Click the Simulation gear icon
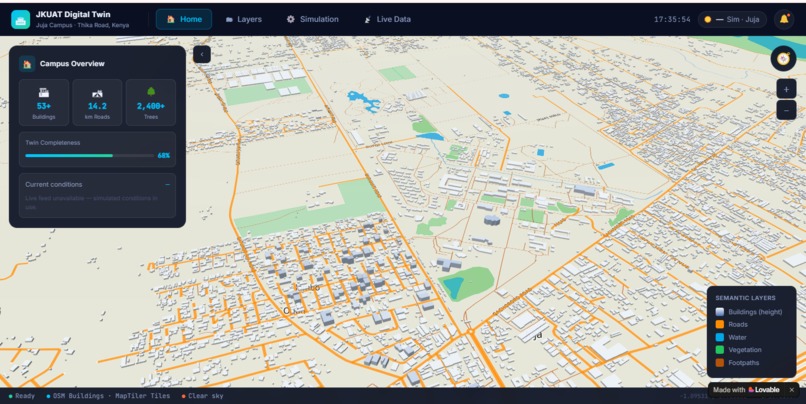 point(290,19)
